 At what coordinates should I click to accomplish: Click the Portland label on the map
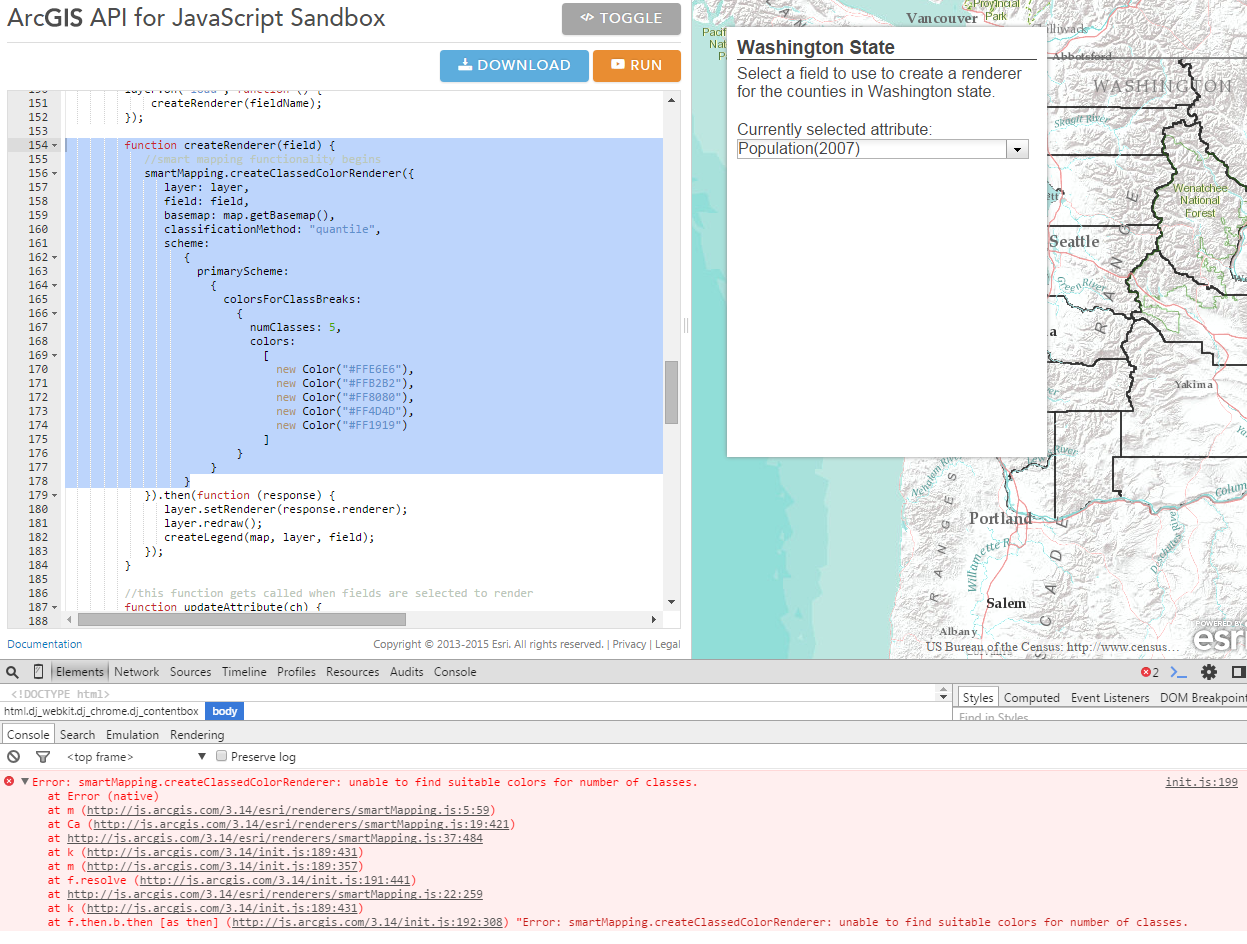pos(1000,518)
